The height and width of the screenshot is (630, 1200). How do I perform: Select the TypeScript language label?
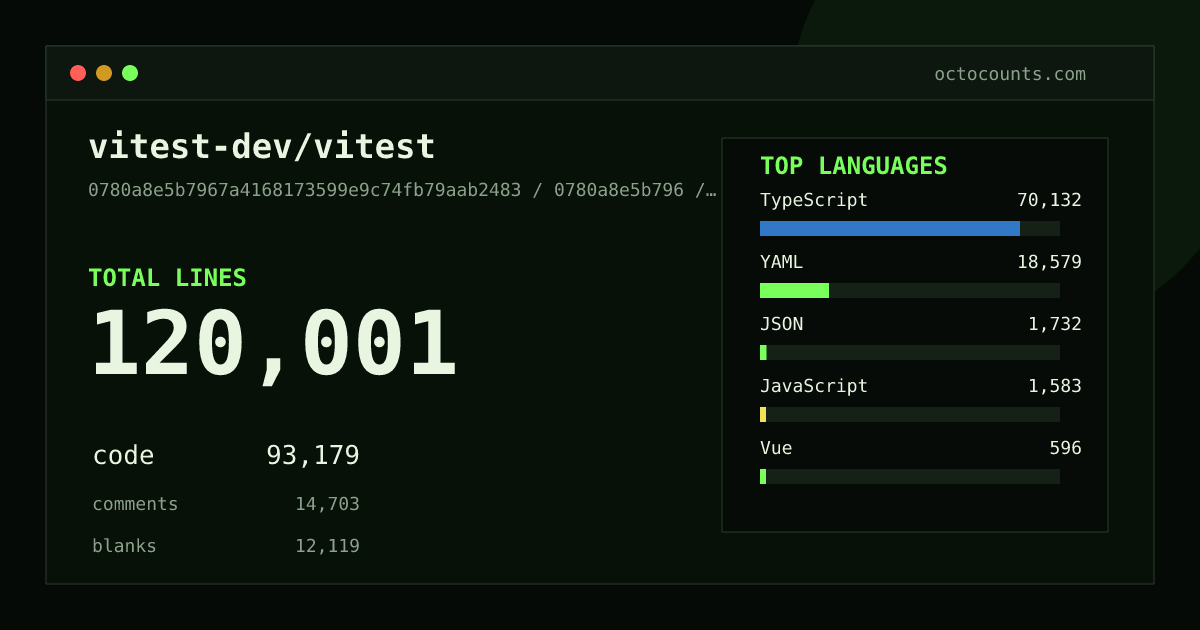[x=814, y=200]
